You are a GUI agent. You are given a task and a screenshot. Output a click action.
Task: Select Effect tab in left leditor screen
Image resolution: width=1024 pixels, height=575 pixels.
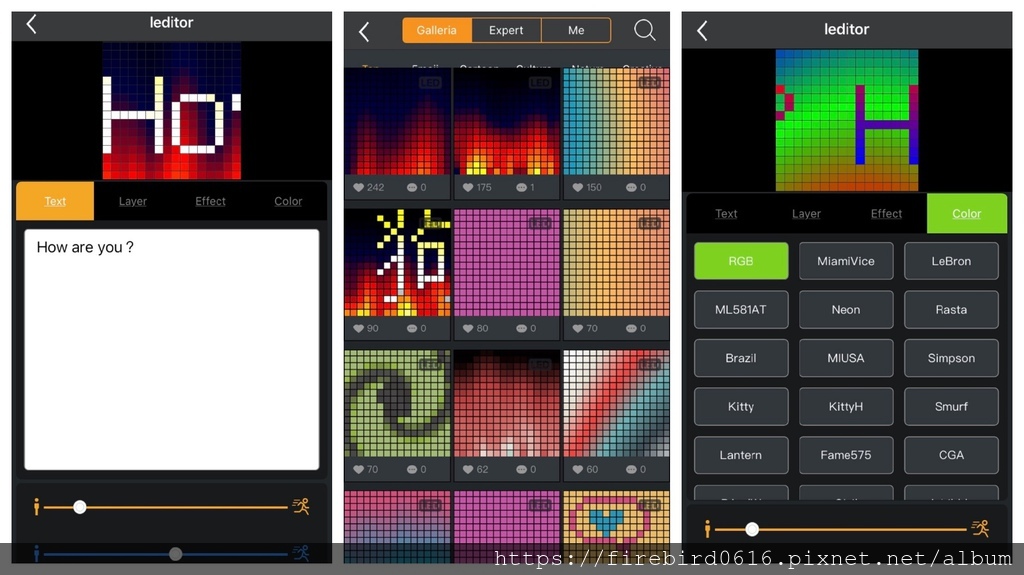210,201
